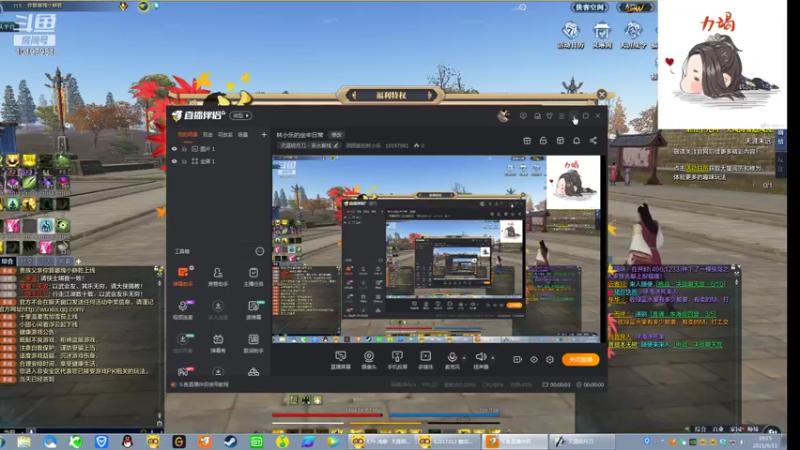Click 修改 button beside room title

click(x=337, y=135)
